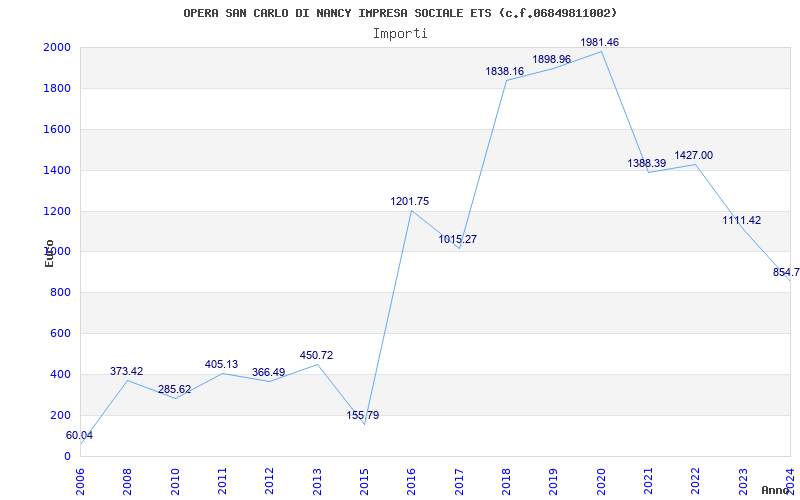This screenshot has width=800, height=500.
Task: Click the x-axis year 2018
Action: [506, 482]
